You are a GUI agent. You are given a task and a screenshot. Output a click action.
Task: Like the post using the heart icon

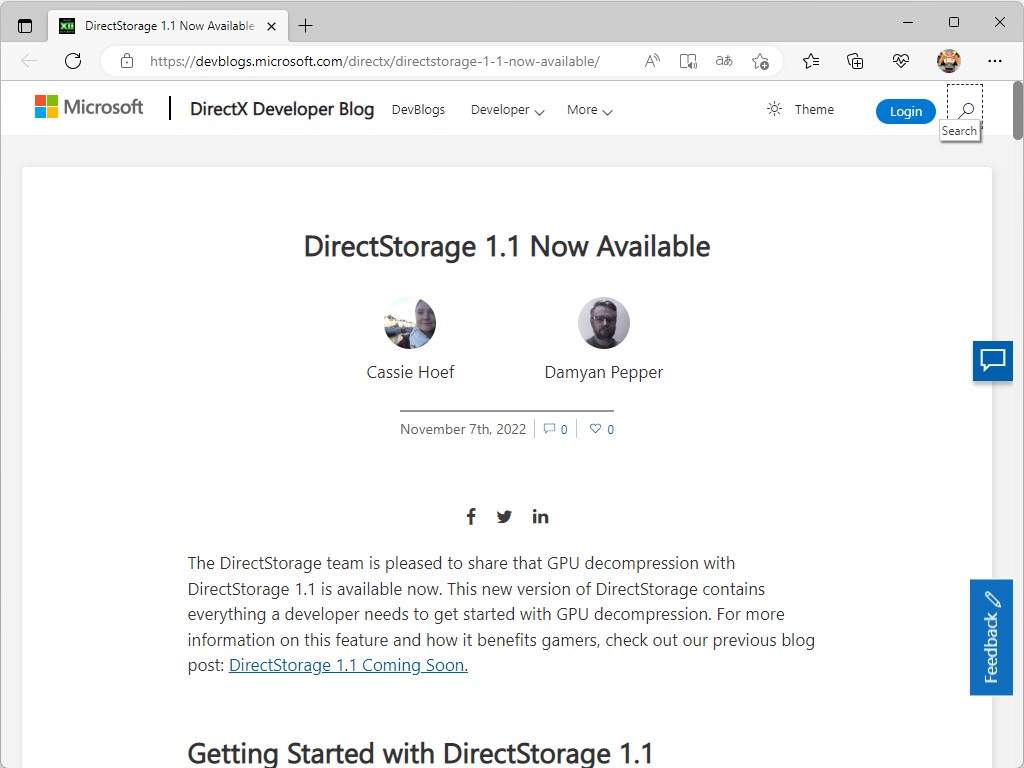pyautogui.click(x=597, y=428)
